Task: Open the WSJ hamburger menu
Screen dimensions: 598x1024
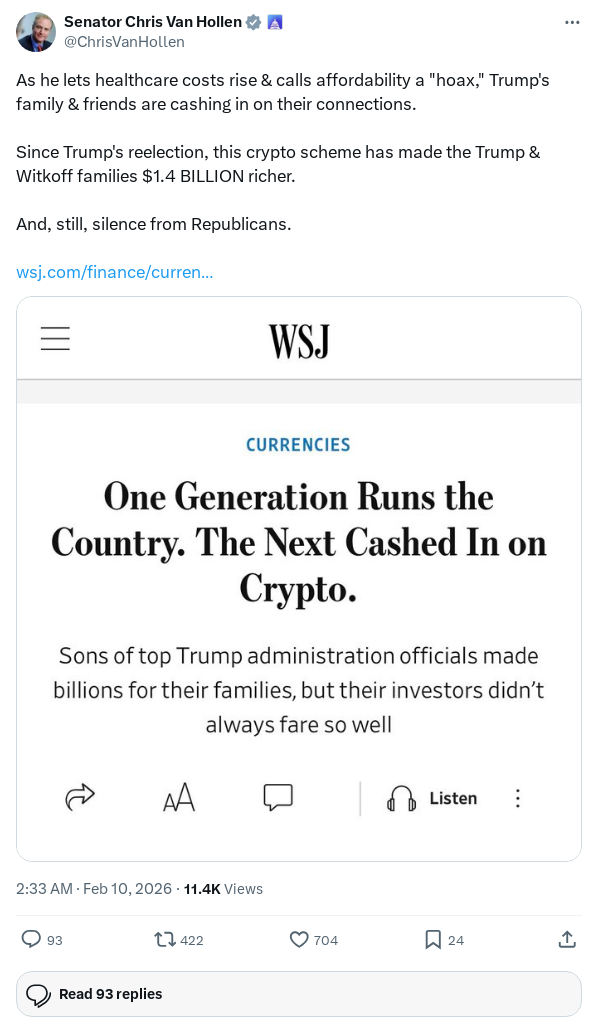Action: 55,338
